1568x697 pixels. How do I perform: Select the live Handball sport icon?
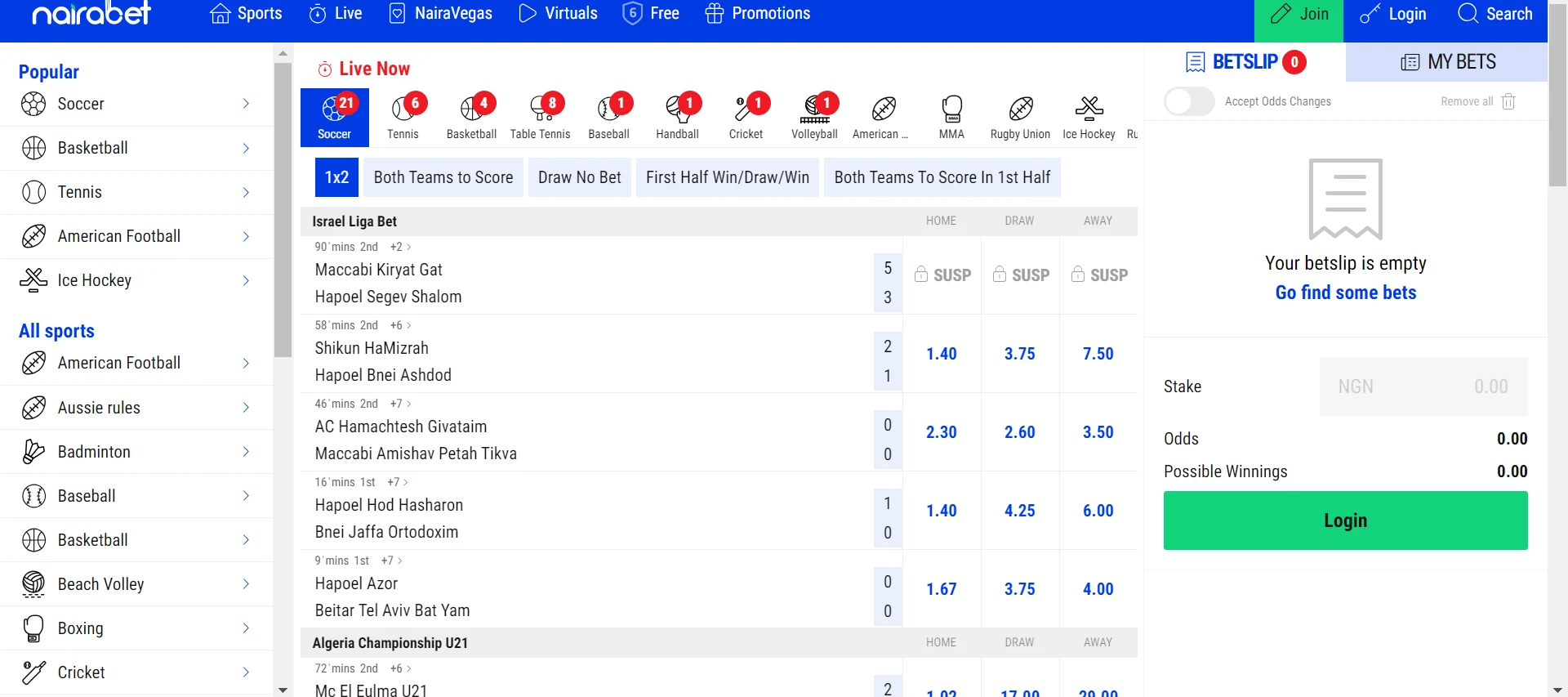[677, 118]
